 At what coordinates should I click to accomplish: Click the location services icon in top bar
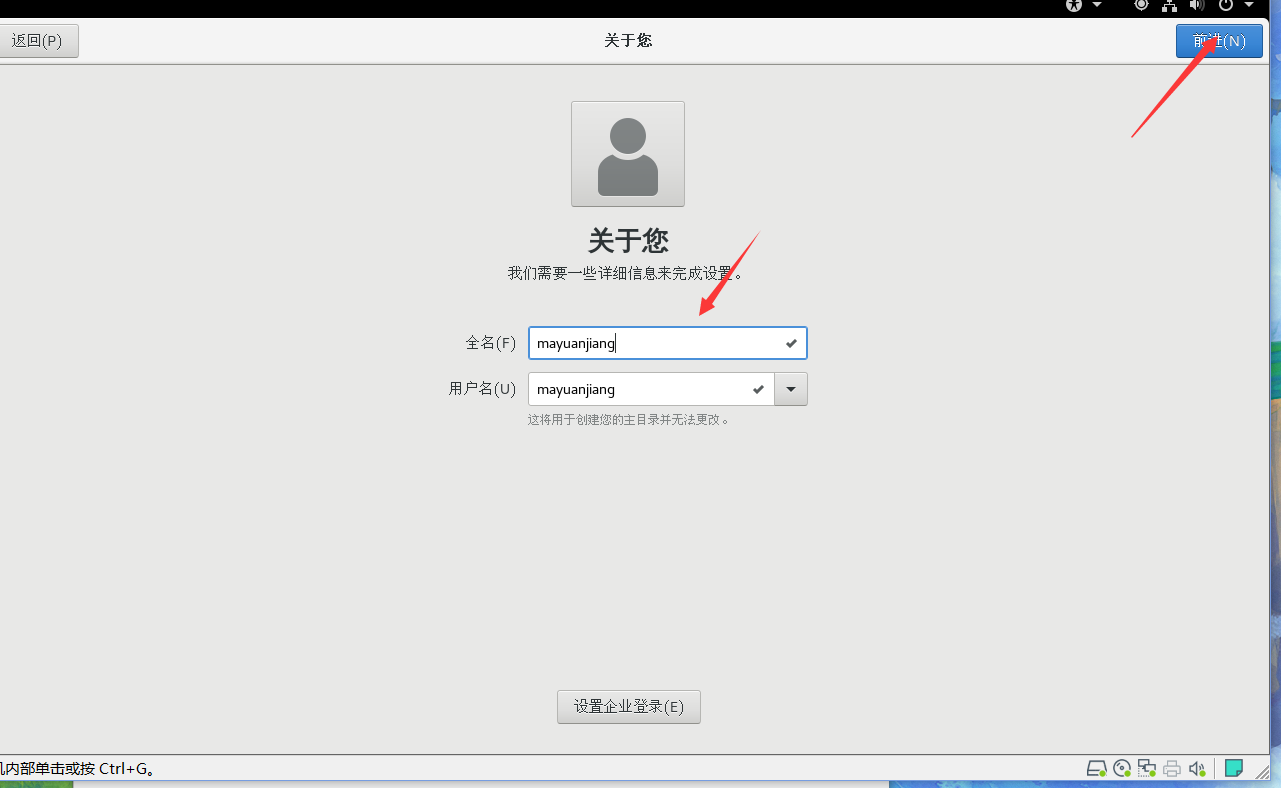tap(1141, 5)
